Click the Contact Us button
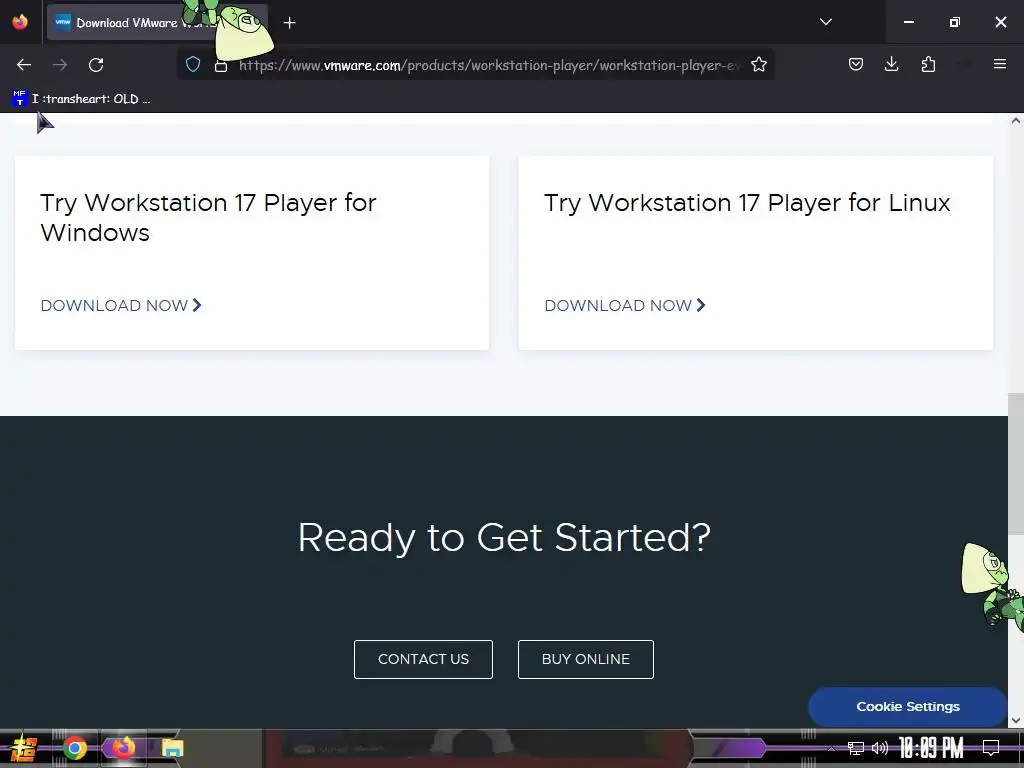This screenshot has height=768, width=1024. pos(423,660)
